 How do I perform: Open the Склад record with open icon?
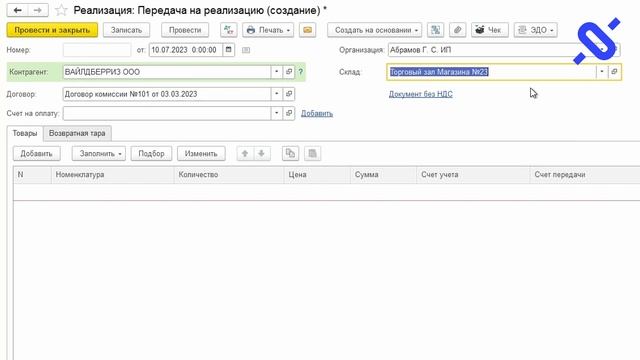[614, 72]
